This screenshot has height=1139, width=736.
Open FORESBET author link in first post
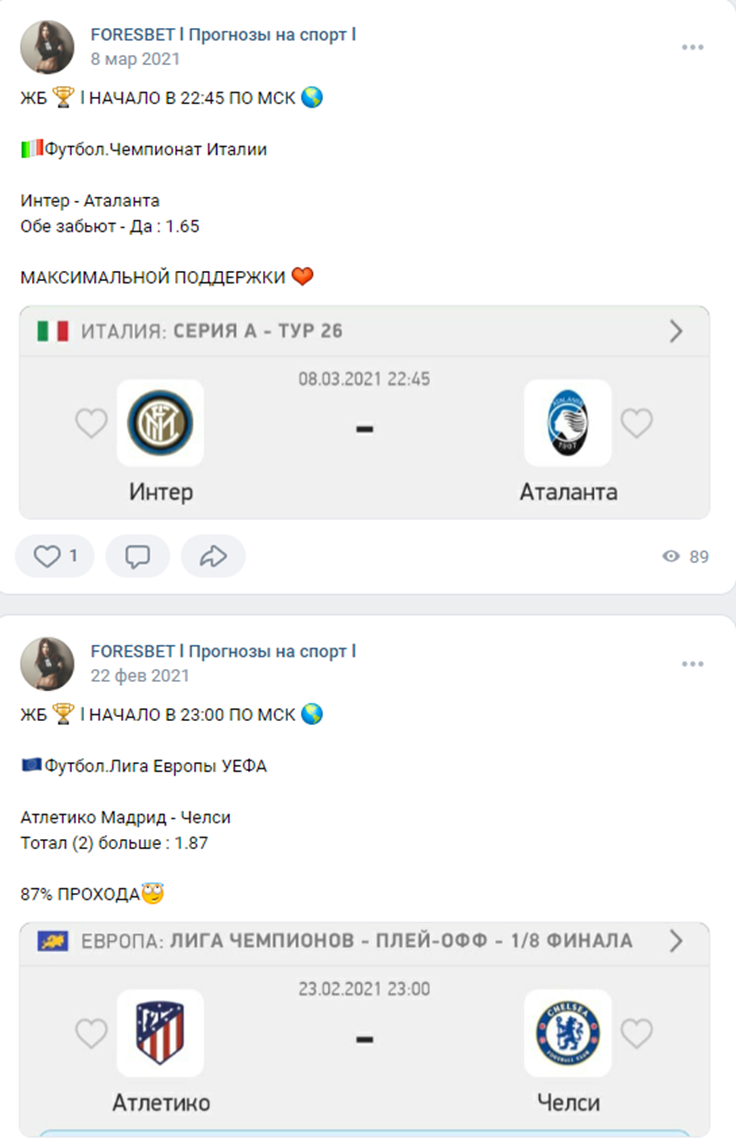click(x=223, y=35)
